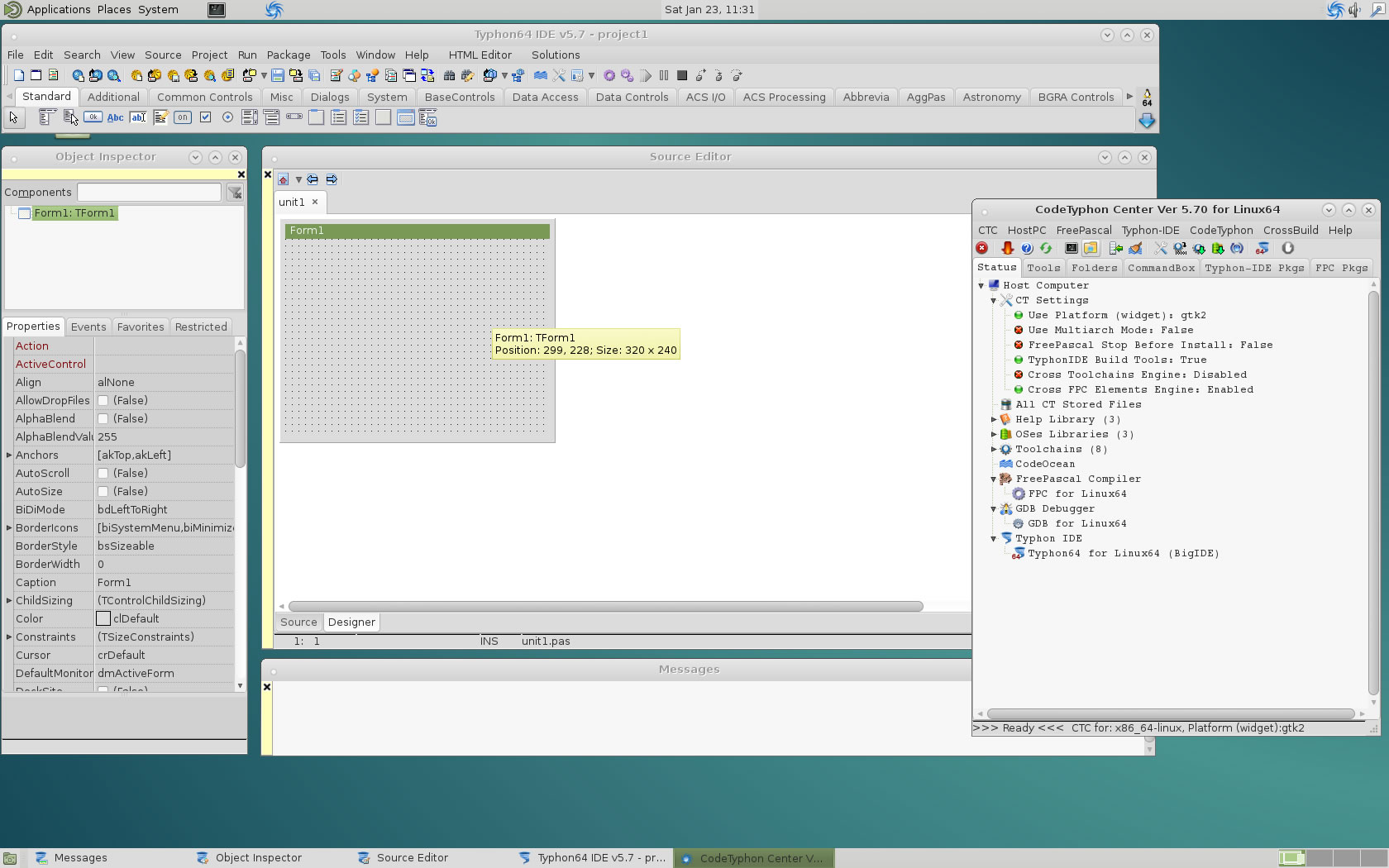
Task: Switch to the Dialogs palette tab
Action: tap(330, 97)
